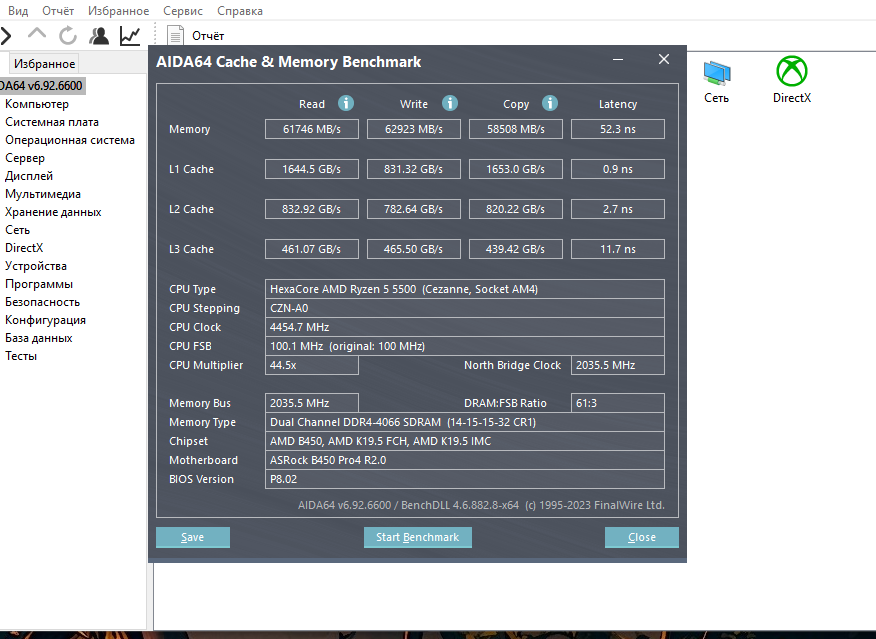Click the forward navigation arrow icon
The height and width of the screenshot is (639, 876).
tap(6, 36)
